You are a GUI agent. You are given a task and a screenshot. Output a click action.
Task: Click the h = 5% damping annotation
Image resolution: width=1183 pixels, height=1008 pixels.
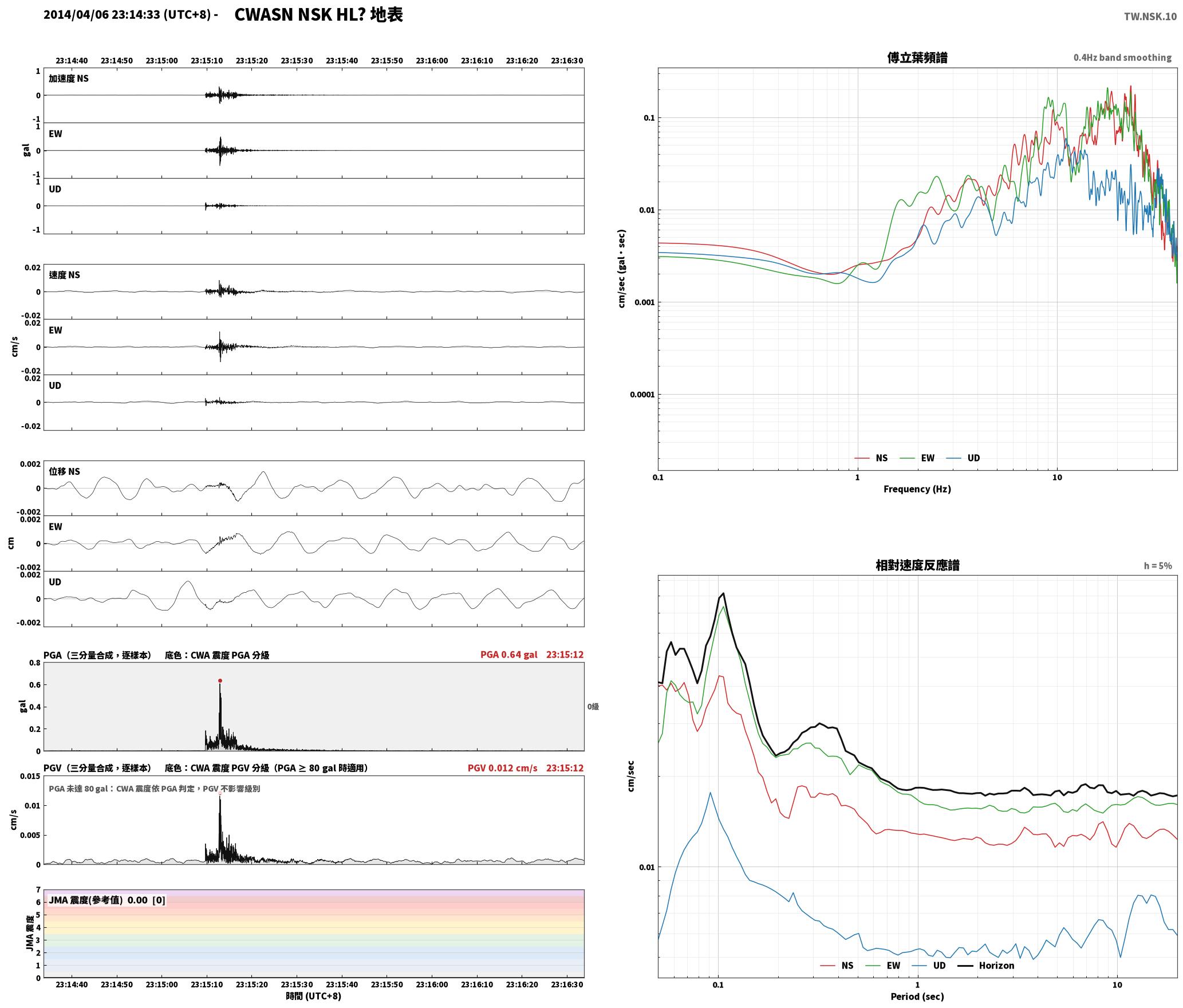pos(1158,566)
